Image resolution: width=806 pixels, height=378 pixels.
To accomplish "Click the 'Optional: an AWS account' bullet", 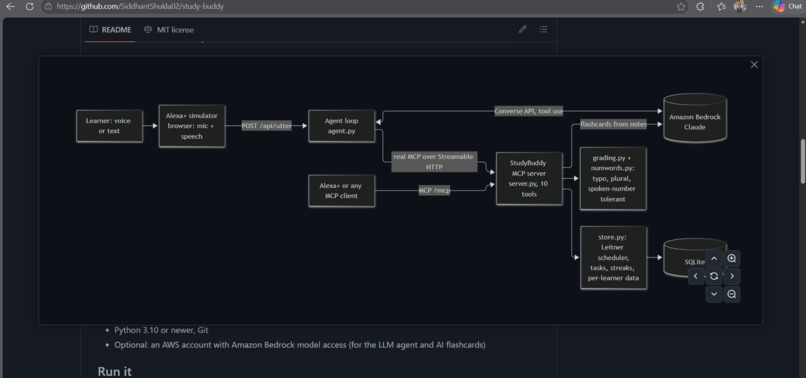I will click(300, 345).
